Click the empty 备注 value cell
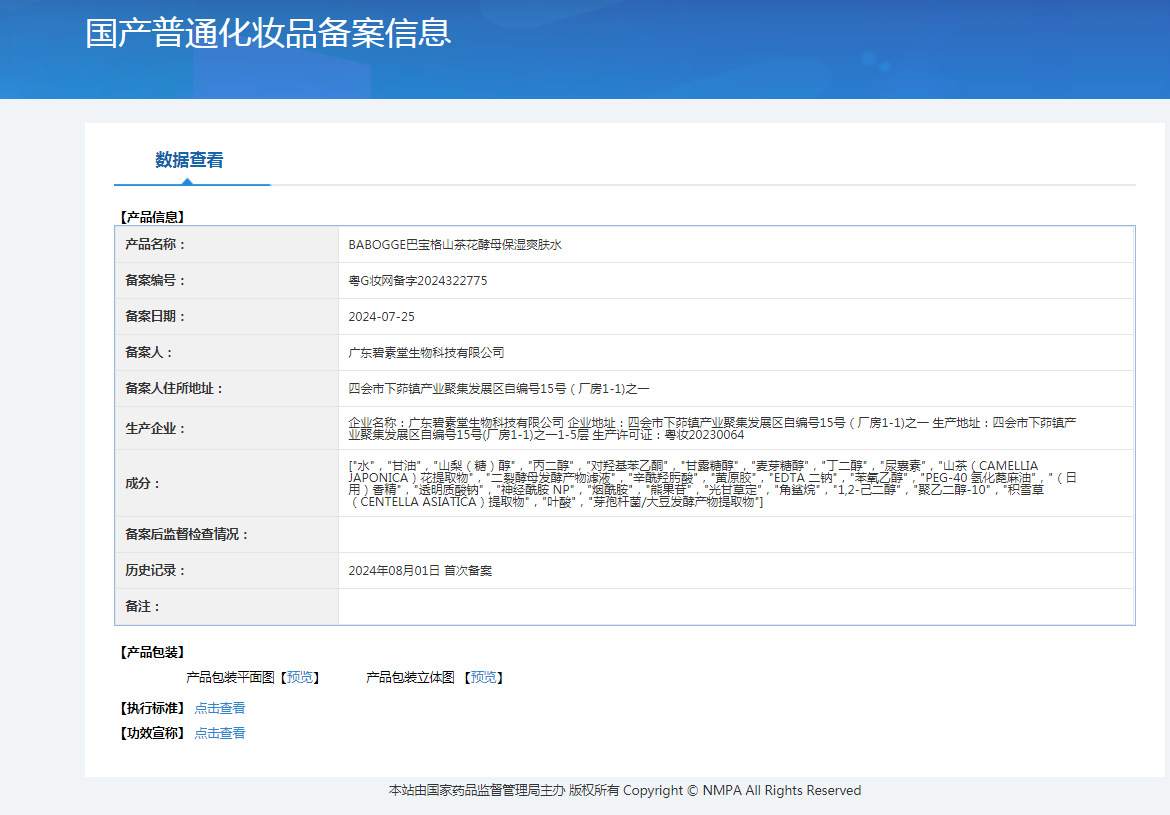This screenshot has width=1170, height=815. [736, 607]
